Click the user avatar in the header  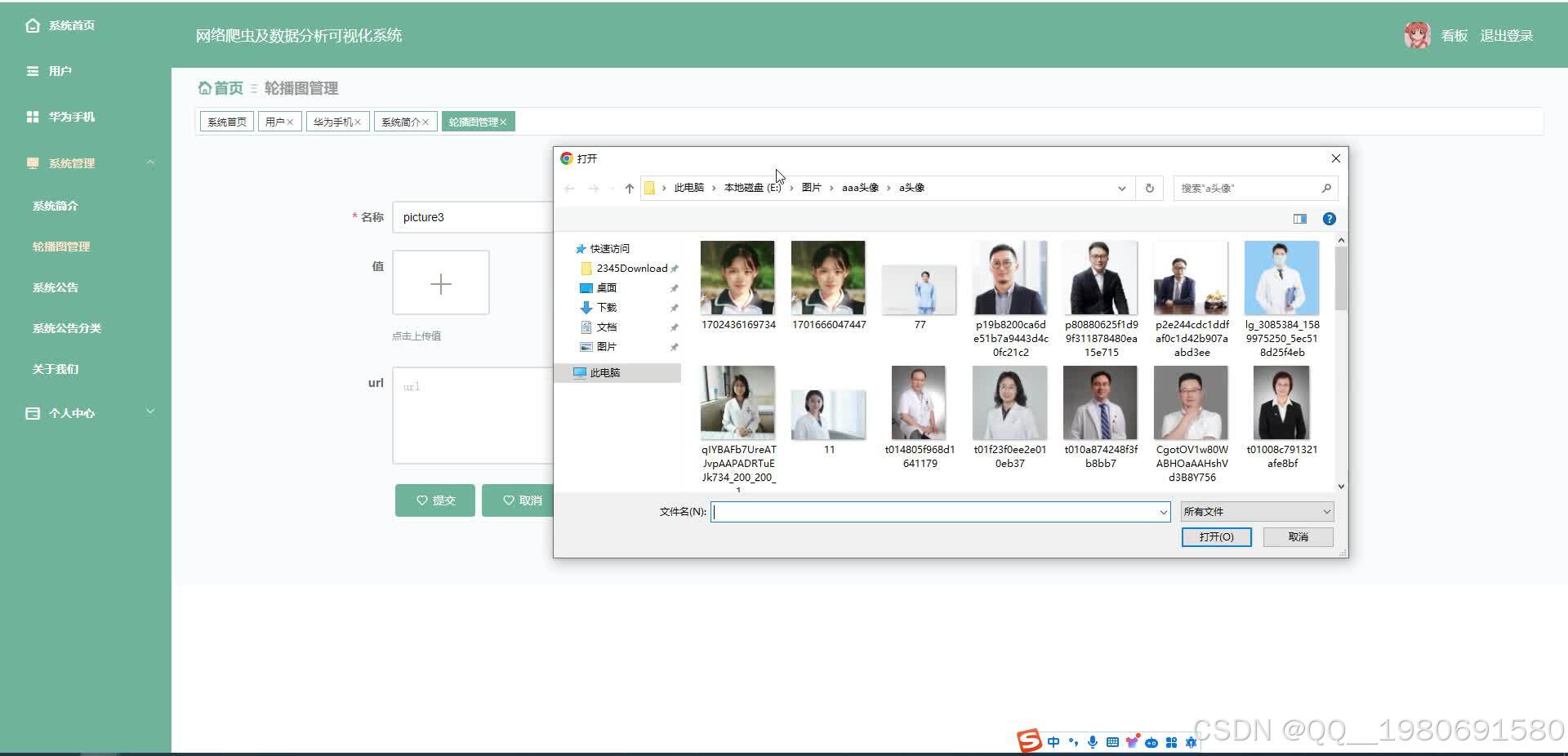1417,35
